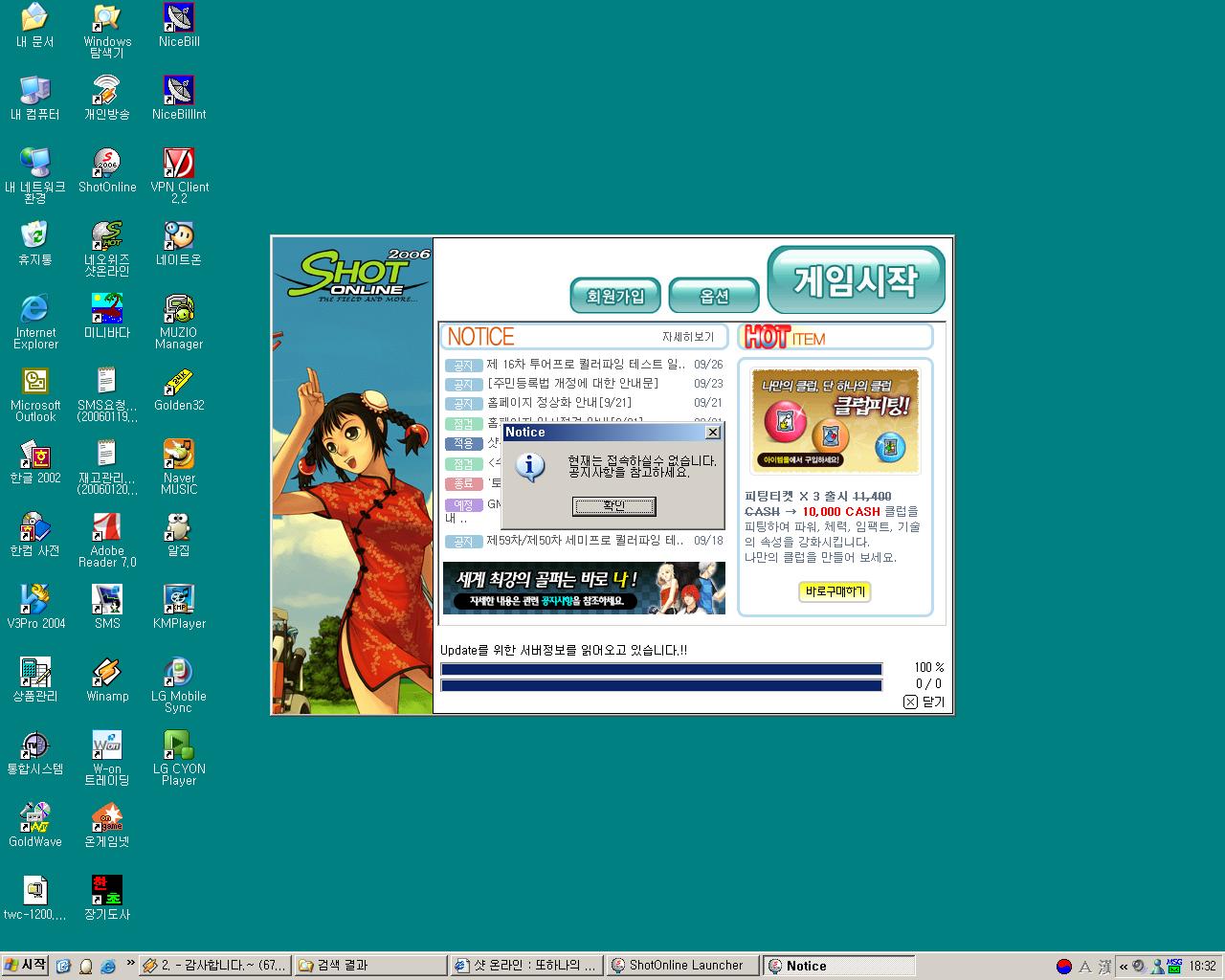Select the 통합시스템 desktop icon
The image size is (1225, 980).
click(35, 753)
